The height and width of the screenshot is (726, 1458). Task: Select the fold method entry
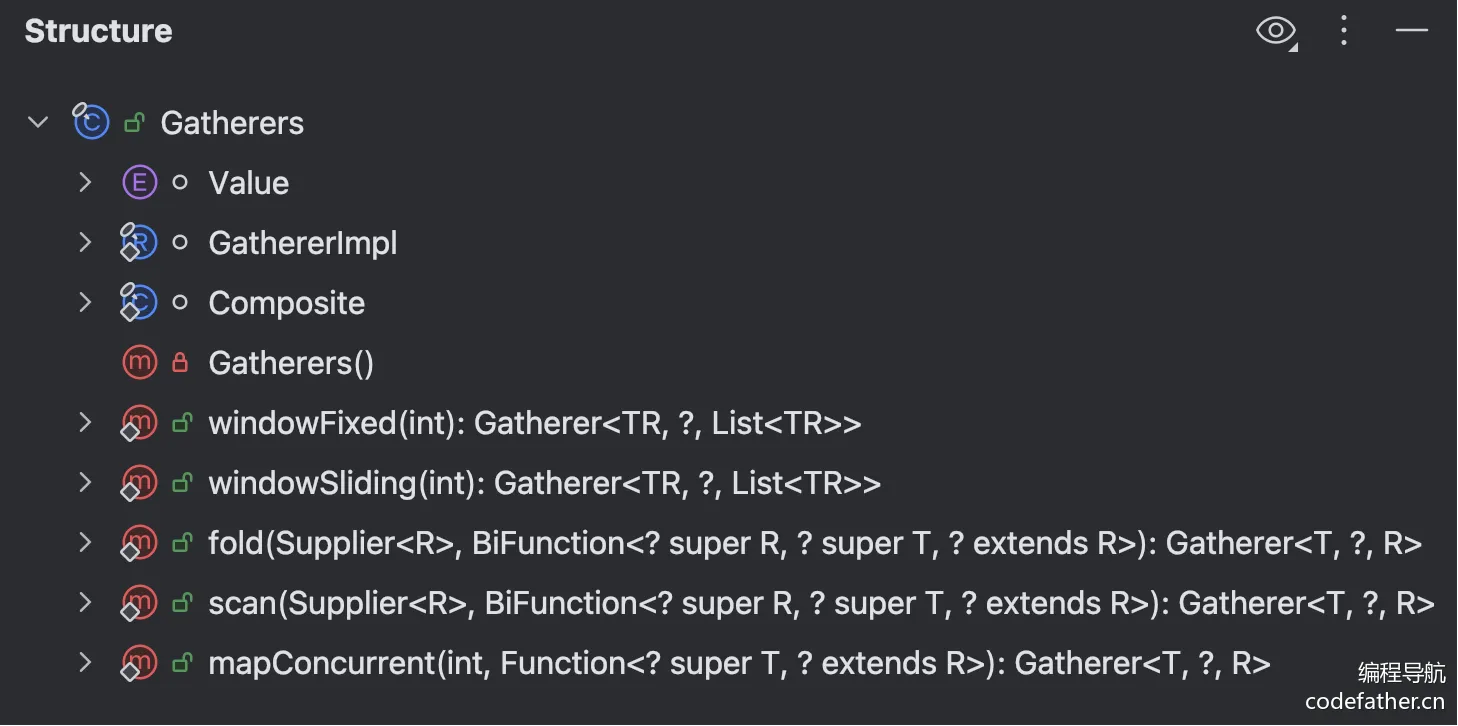point(814,544)
